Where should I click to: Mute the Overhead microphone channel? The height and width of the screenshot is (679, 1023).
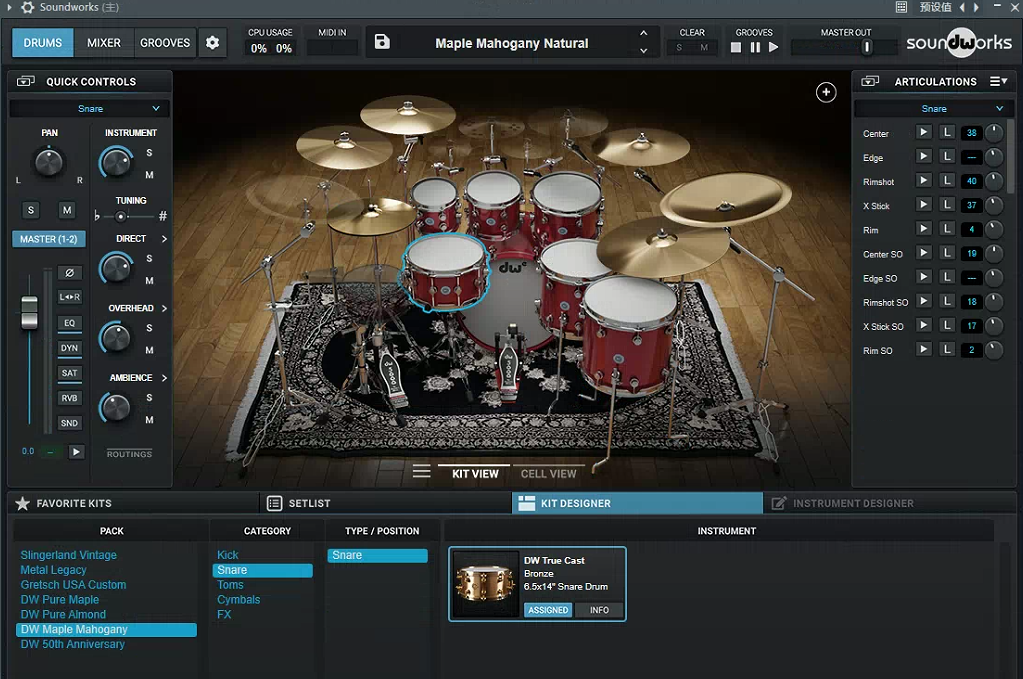pos(149,350)
